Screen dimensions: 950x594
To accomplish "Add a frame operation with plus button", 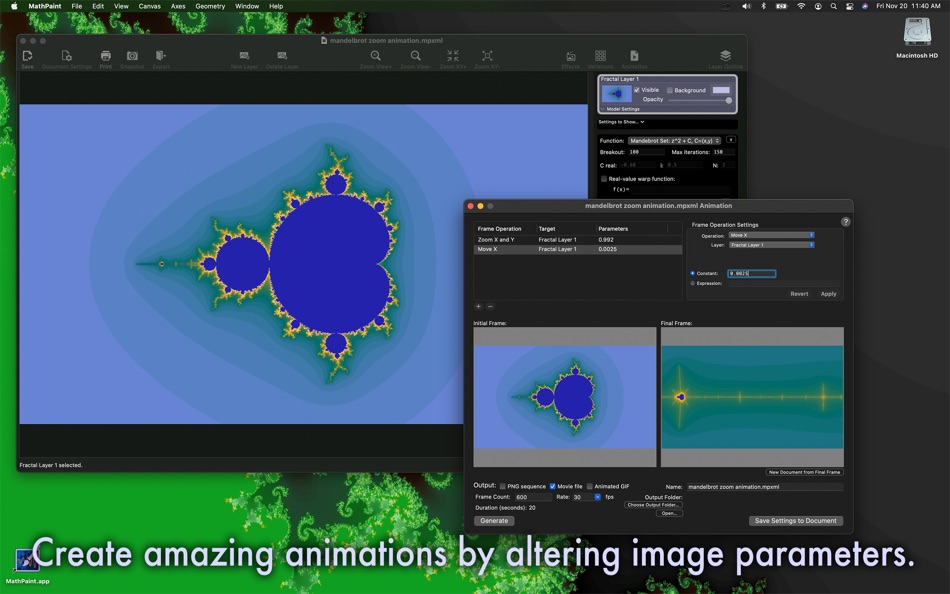I will click(478, 307).
